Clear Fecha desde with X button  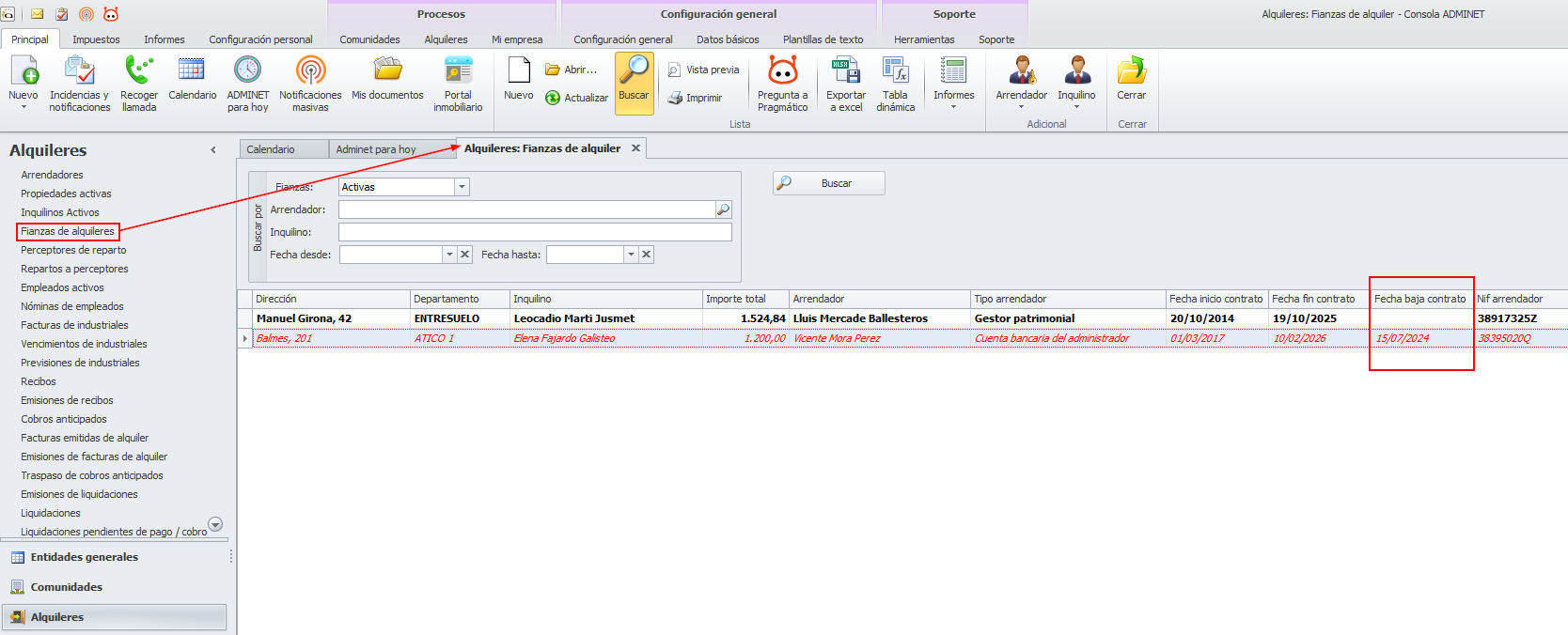pos(465,255)
